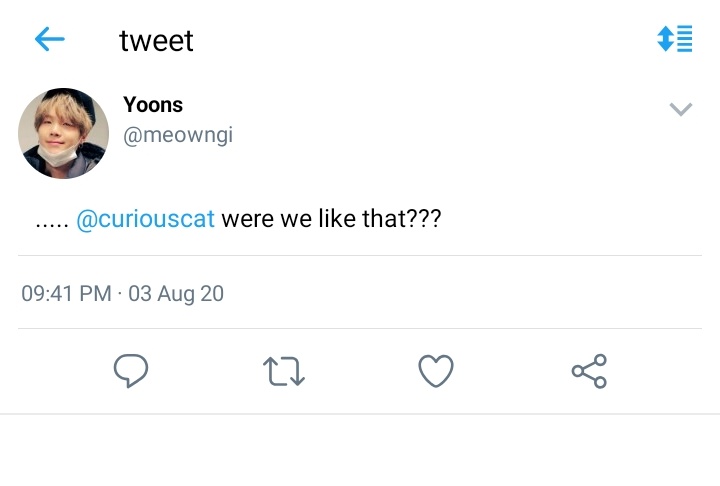Screen dimensions: 720x486
Task: Retweet the post from Yoons
Action: (x=284, y=371)
